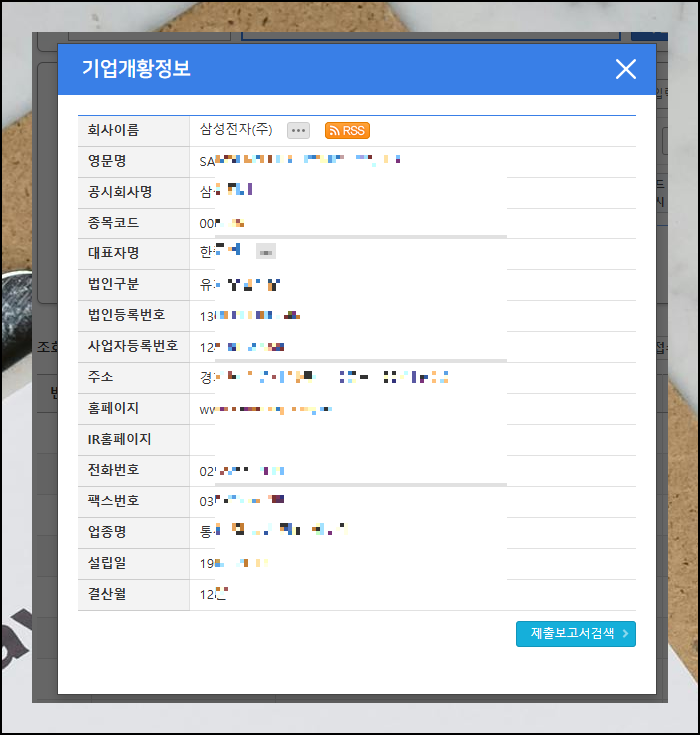
Task: Click the 주소 label cell
Action: click(x=134, y=378)
